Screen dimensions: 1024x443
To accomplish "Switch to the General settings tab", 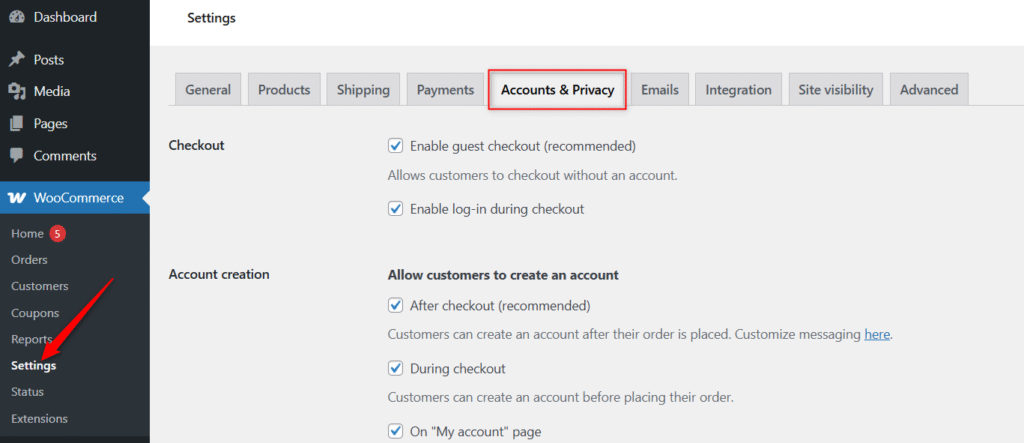I will [x=208, y=89].
